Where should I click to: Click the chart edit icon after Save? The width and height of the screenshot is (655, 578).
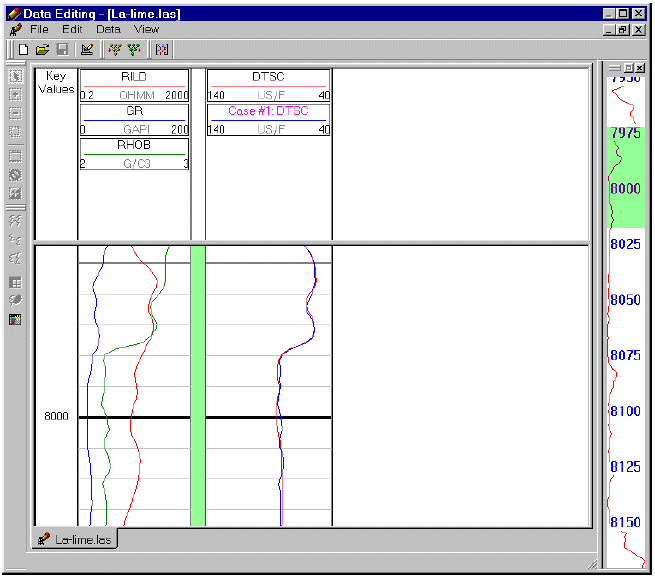pyautogui.click(x=87, y=49)
